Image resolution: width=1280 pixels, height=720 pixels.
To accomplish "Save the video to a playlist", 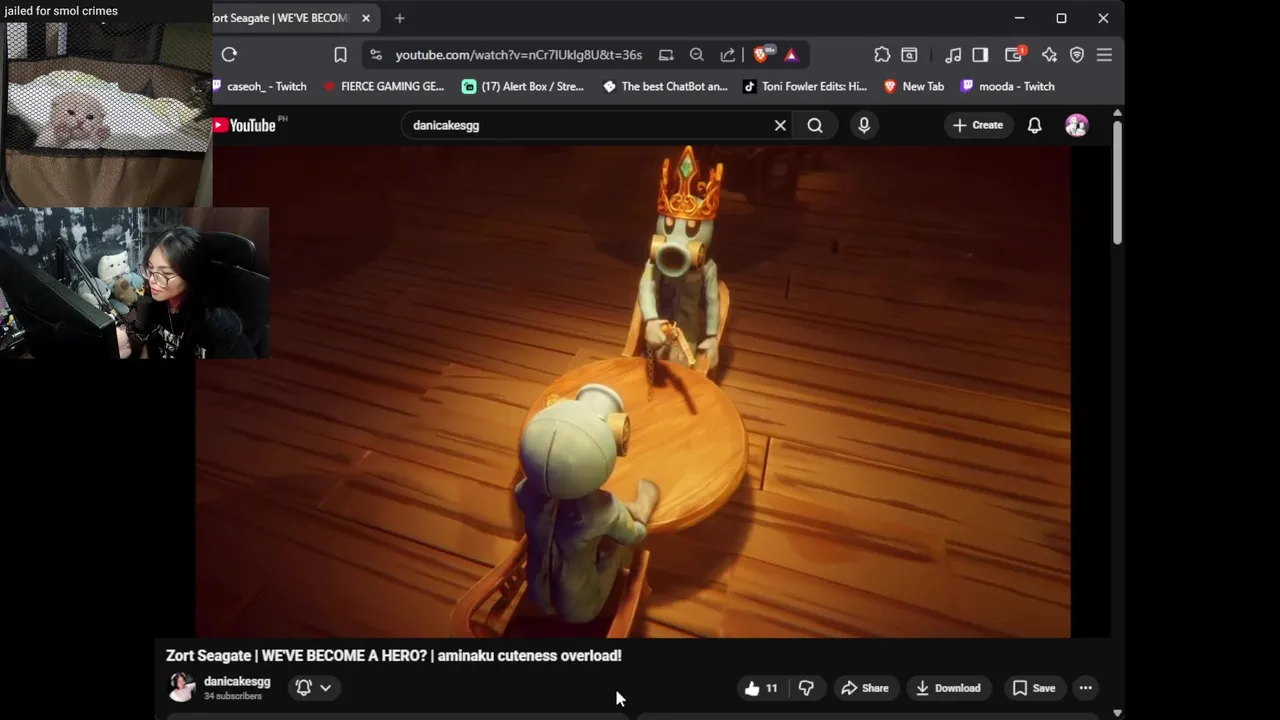I will (x=1034, y=688).
